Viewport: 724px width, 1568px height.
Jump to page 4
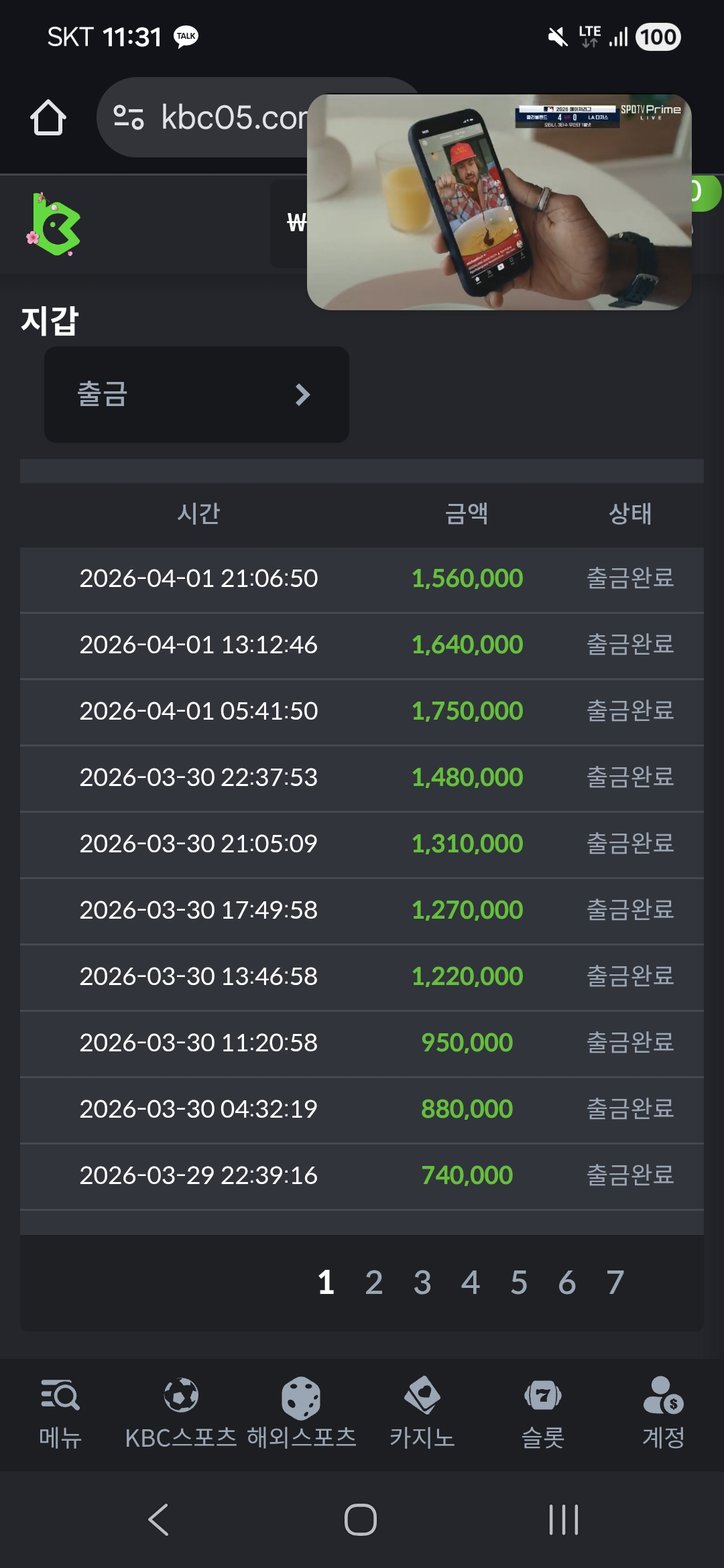pyautogui.click(x=471, y=1283)
